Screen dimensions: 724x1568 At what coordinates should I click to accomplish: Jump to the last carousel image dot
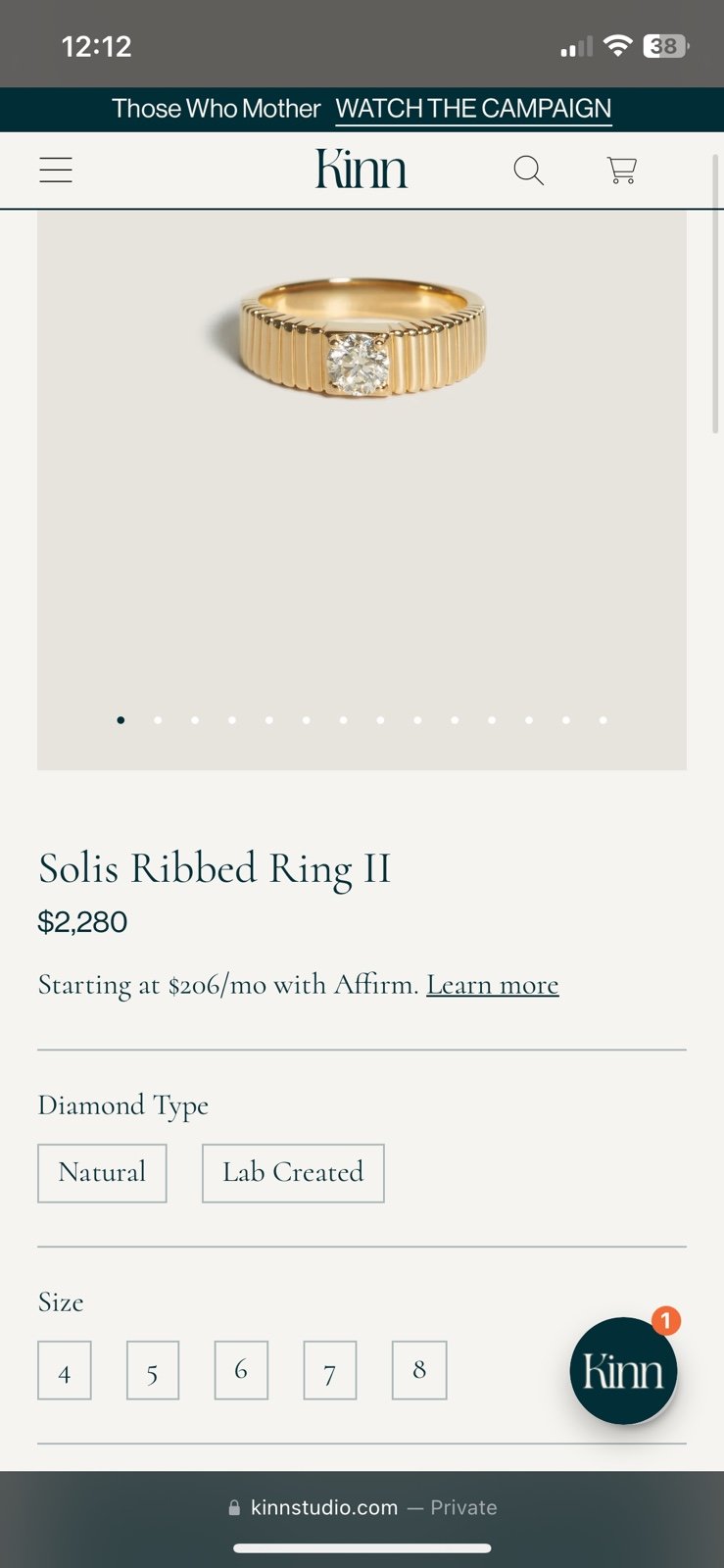point(603,720)
